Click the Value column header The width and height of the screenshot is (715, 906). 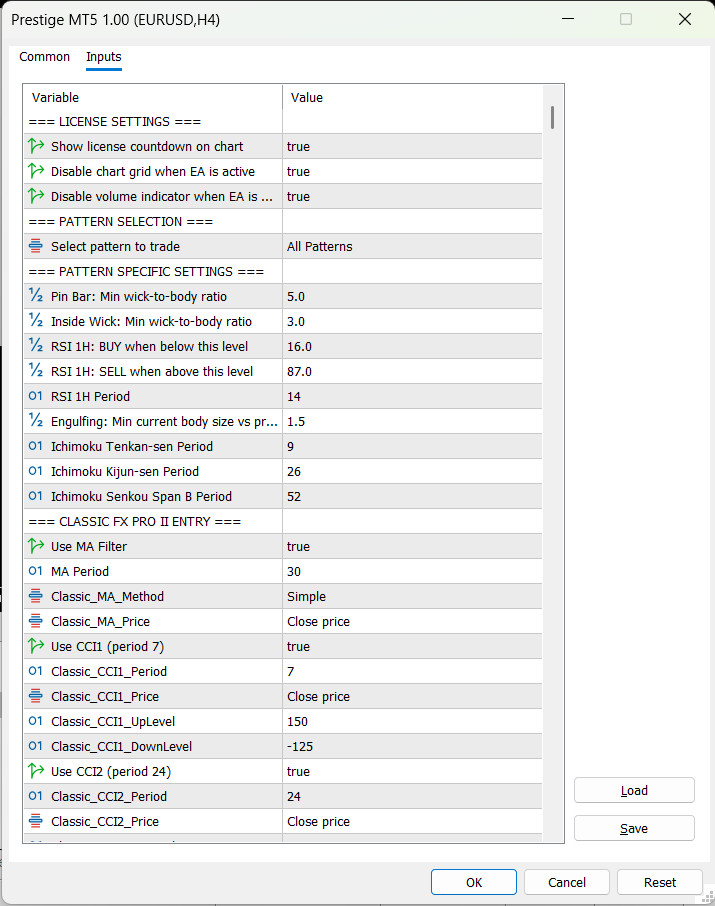pos(412,97)
